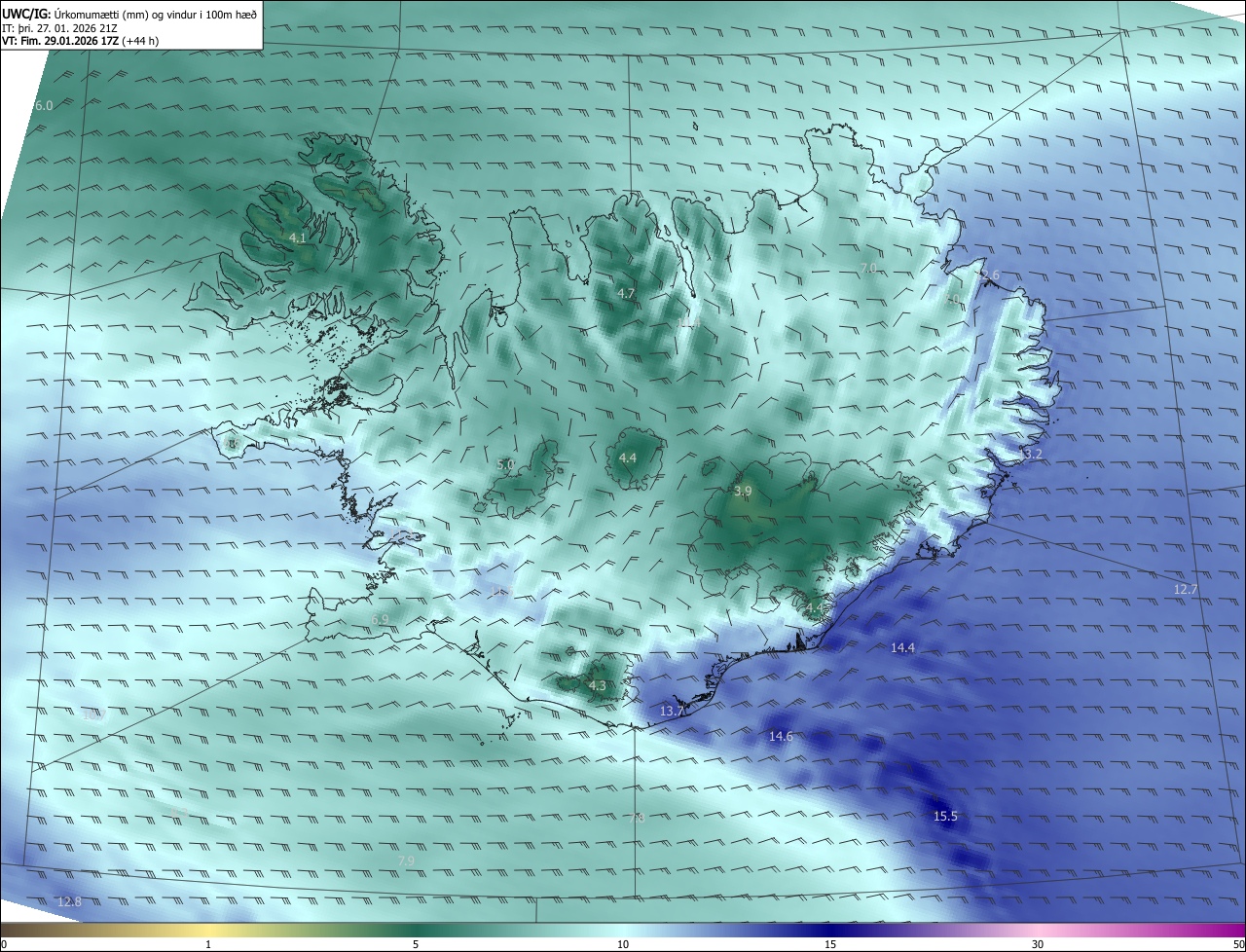Click the 4.7 value label

pyautogui.click(x=626, y=293)
